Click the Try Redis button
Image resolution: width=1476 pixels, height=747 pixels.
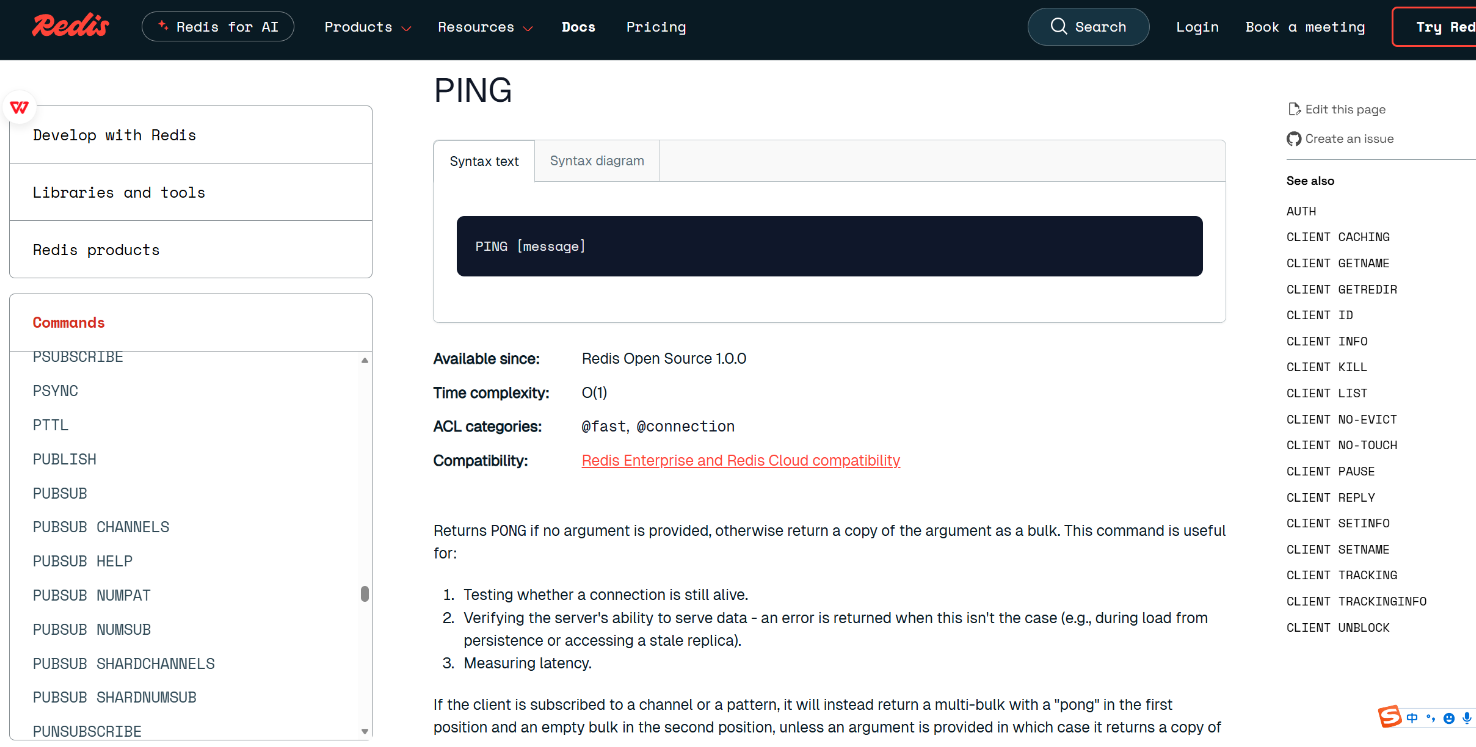pyautogui.click(x=1434, y=27)
